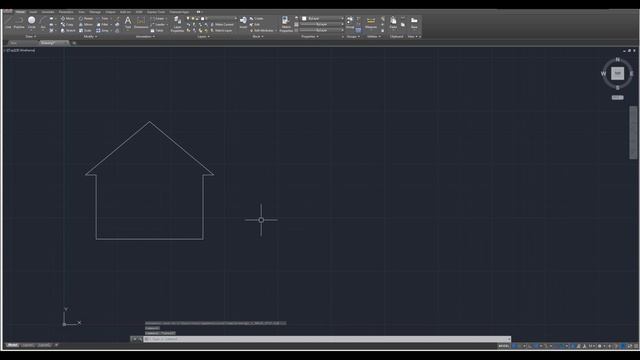640x360 pixels.
Task: Activate the Array command
Action: [x=103, y=31]
